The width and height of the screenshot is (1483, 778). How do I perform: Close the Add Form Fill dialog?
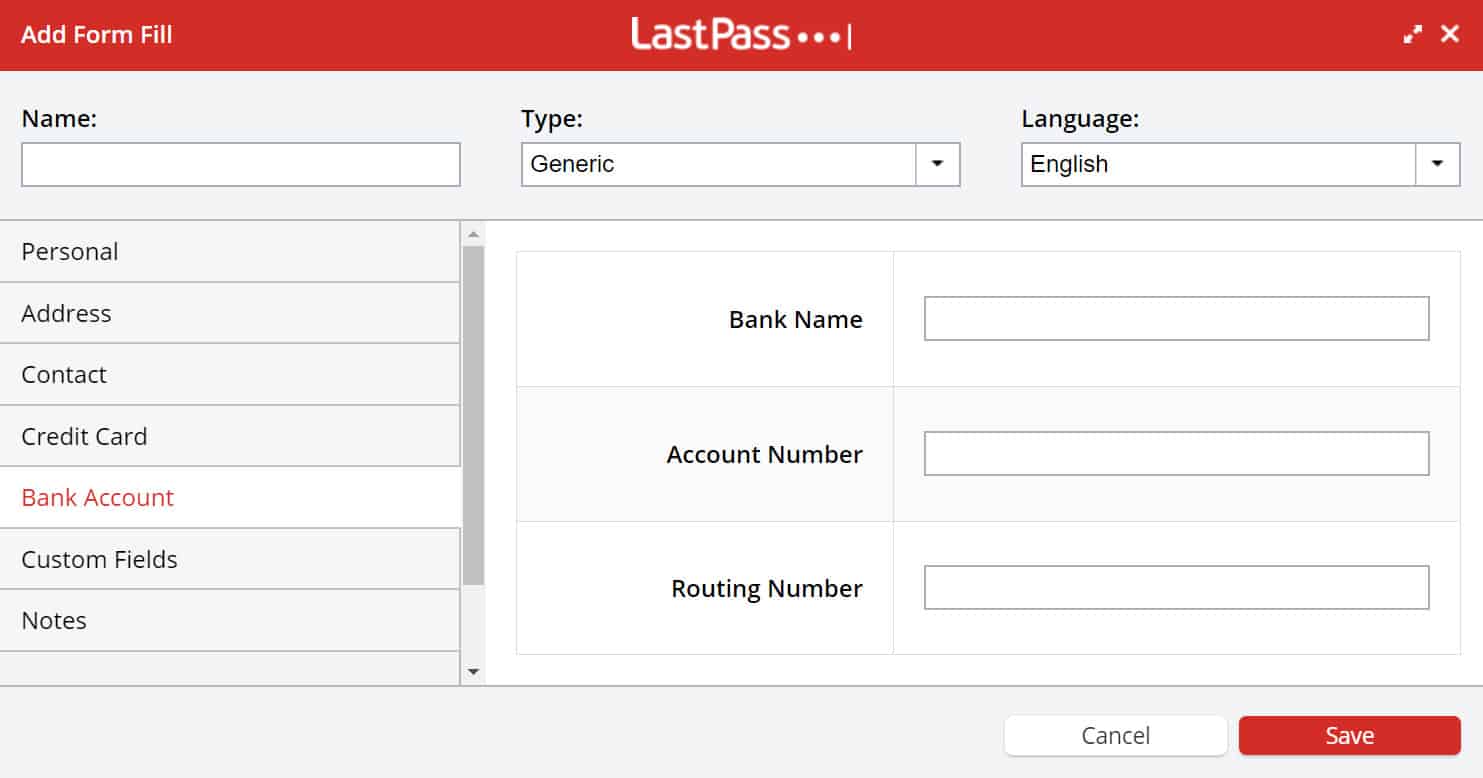1449,35
